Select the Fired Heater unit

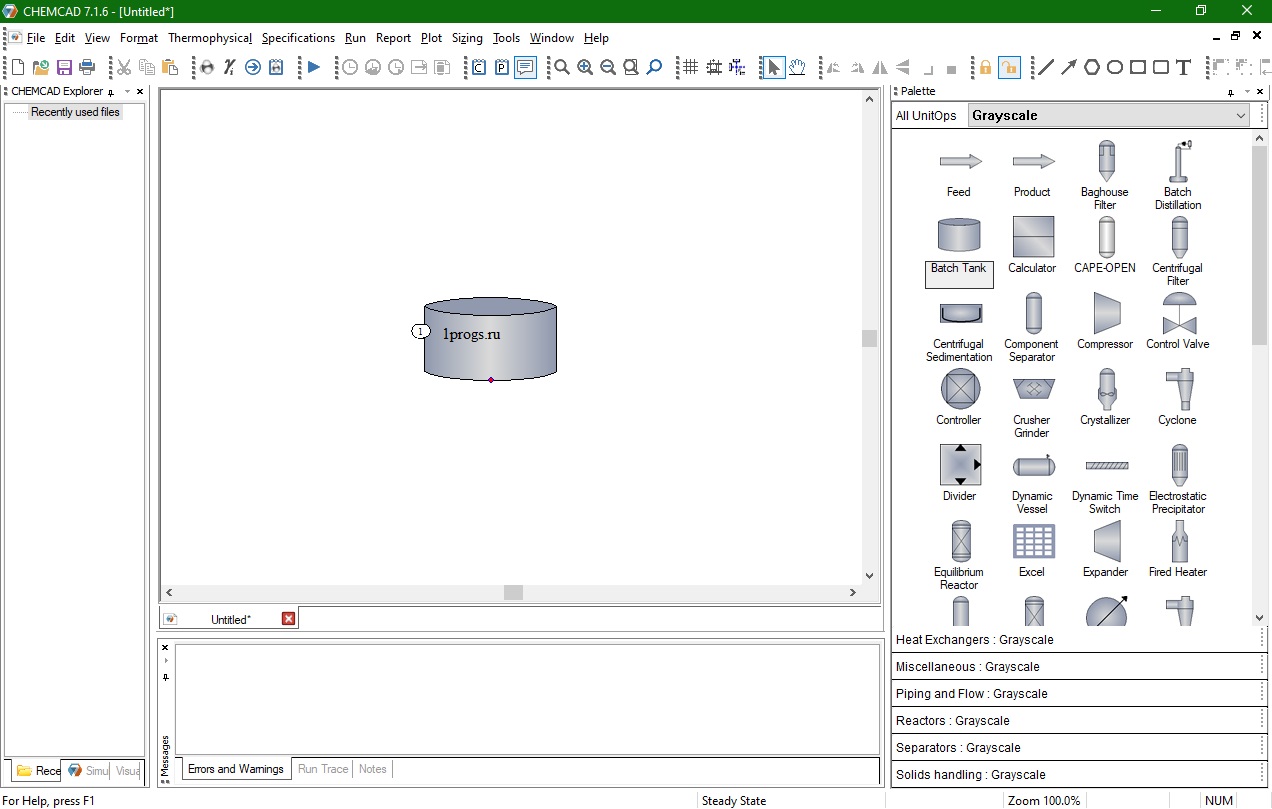pyautogui.click(x=1178, y=550)
